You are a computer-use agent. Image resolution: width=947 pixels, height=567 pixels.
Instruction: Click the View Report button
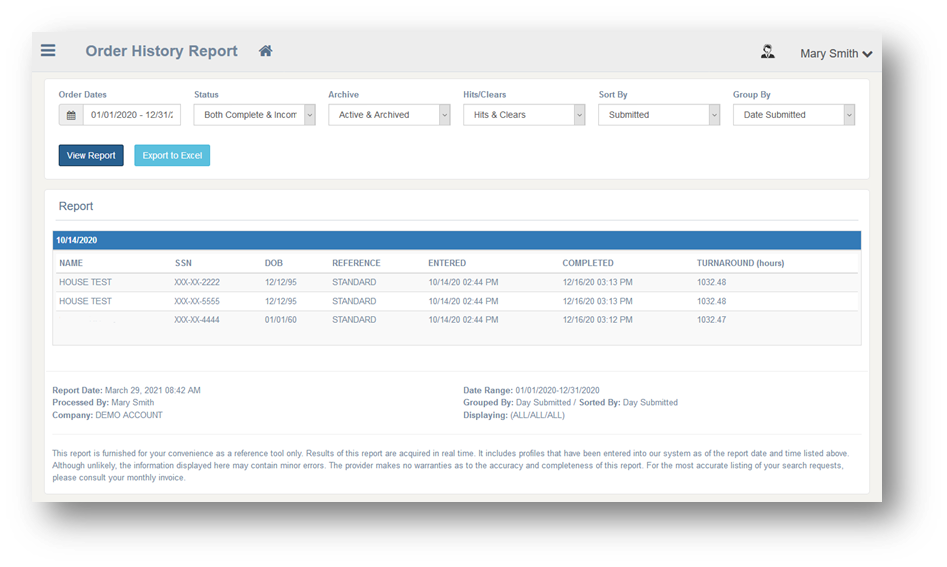point(91,155)
